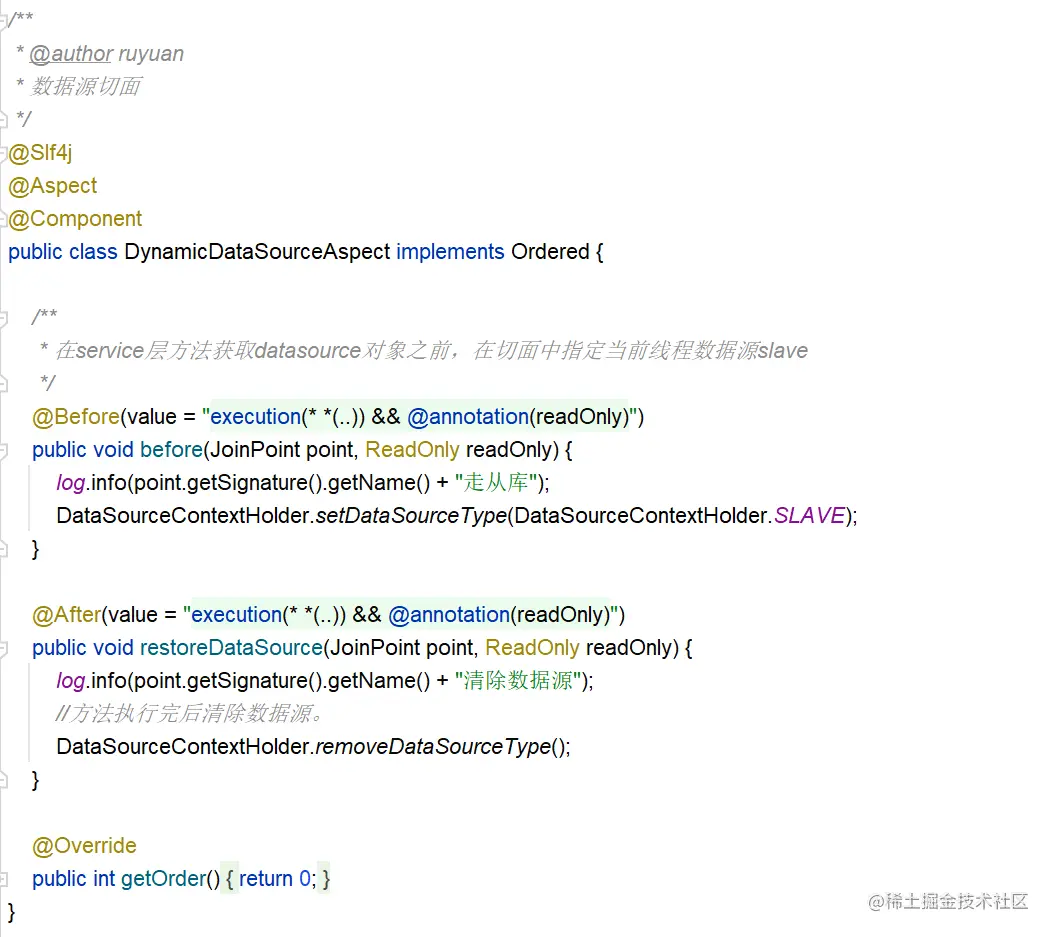Viewport: 1054px width, 937px height.
Task: Click the string "清除数据源"
Action: tap(518, 680)
